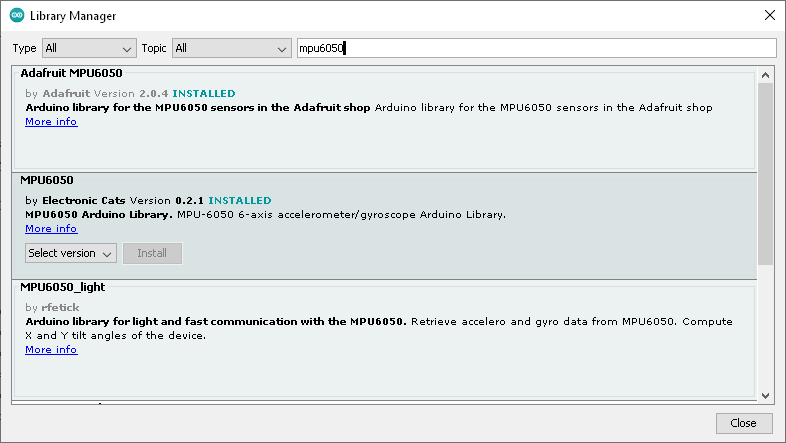Open the Topic filter dropdown
The width and height of the screenshot is (786, 443).
pyautogui.click(x=232, y=49)
